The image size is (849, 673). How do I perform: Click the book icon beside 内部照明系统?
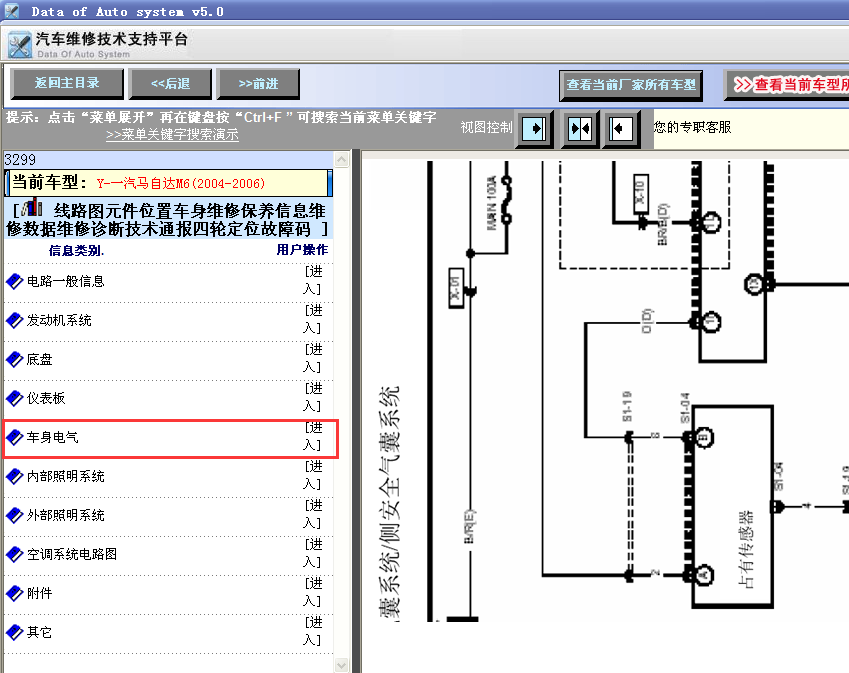(15, 476)
